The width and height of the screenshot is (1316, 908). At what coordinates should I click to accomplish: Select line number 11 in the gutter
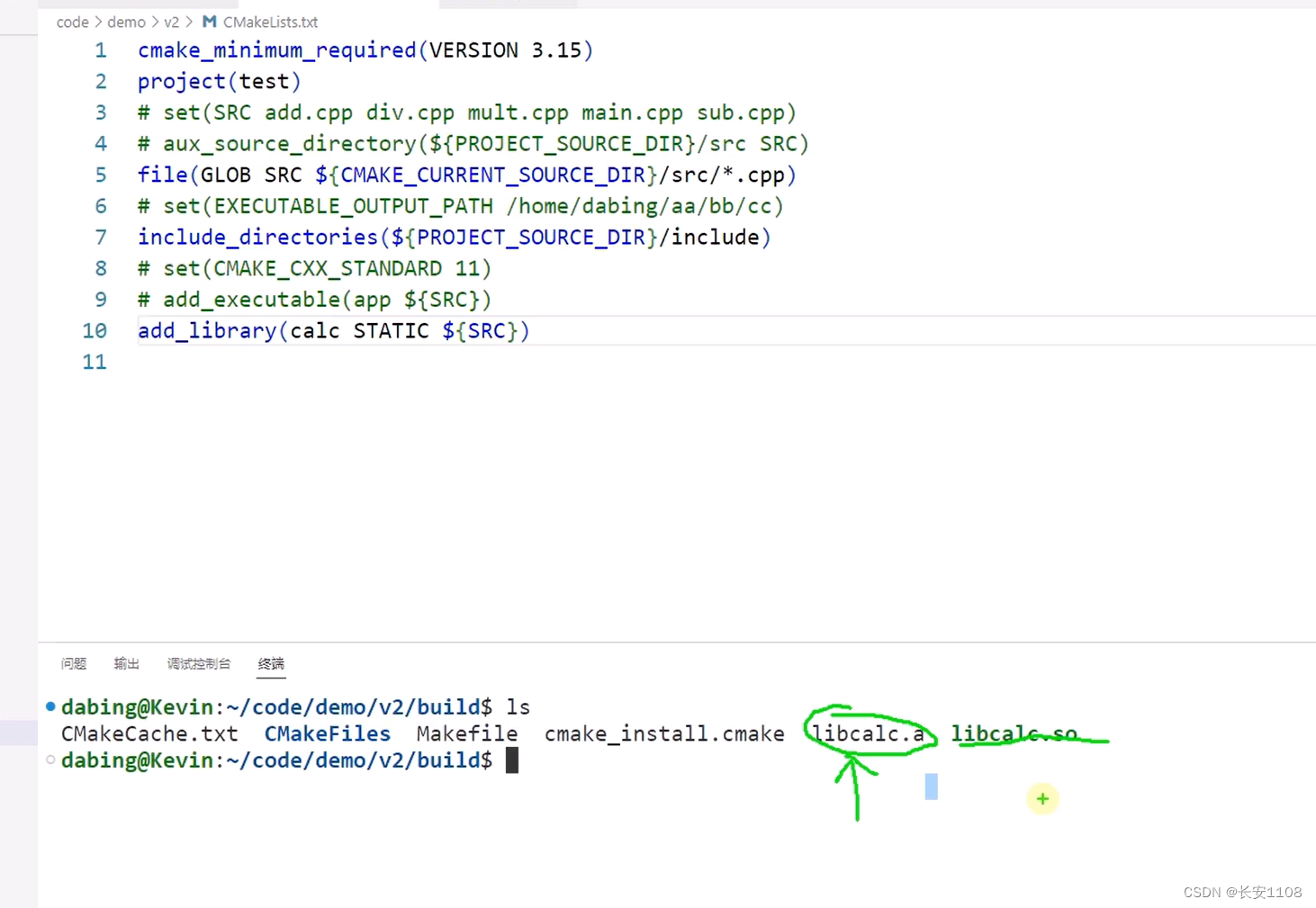[x=95, y=363]
